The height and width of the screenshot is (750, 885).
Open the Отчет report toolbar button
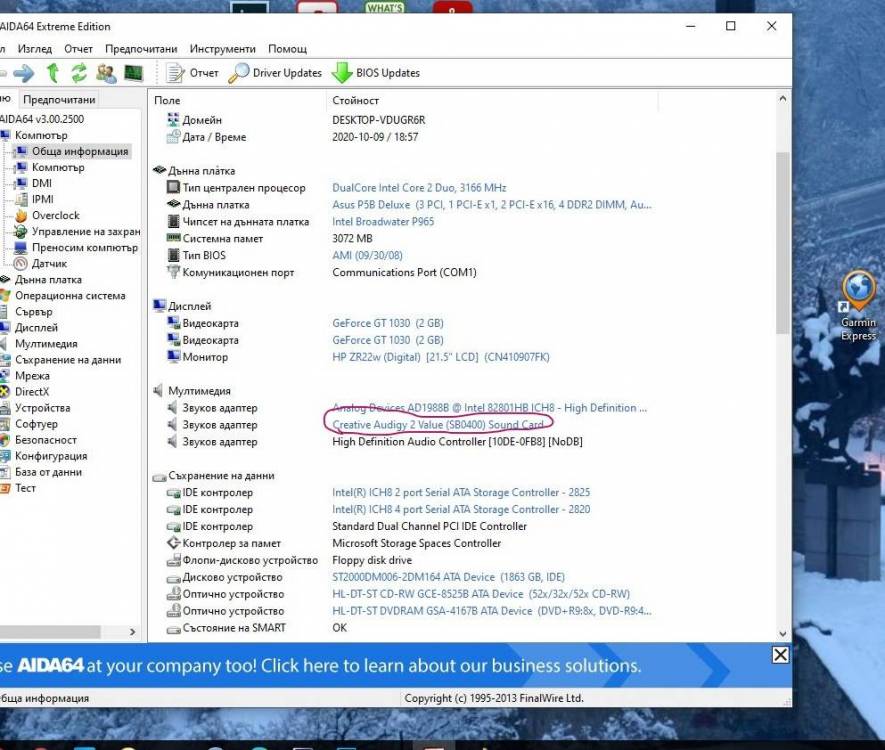click(192, 73)
